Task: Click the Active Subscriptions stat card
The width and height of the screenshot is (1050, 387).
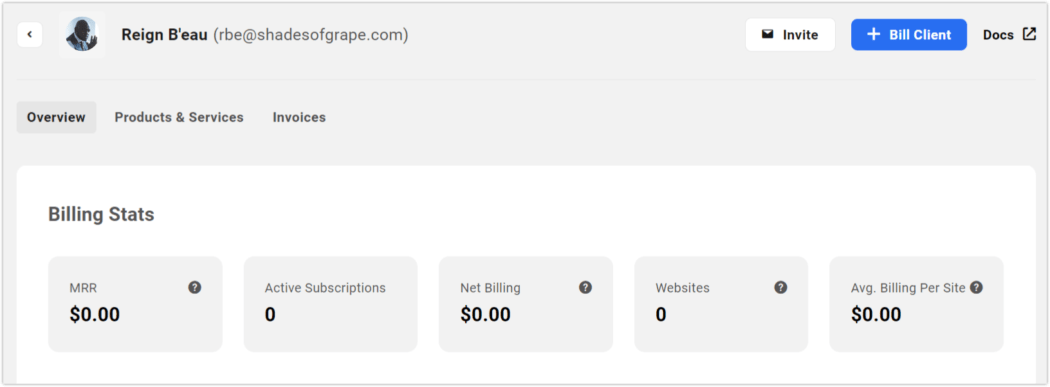Action: 331,304
